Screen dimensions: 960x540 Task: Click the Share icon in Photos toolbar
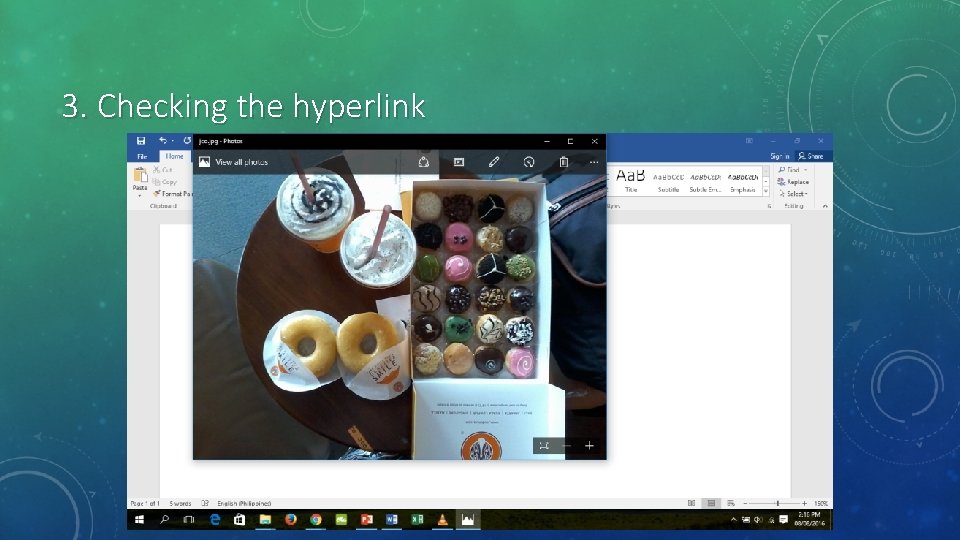pyautogui.click(x=424, y=162)
